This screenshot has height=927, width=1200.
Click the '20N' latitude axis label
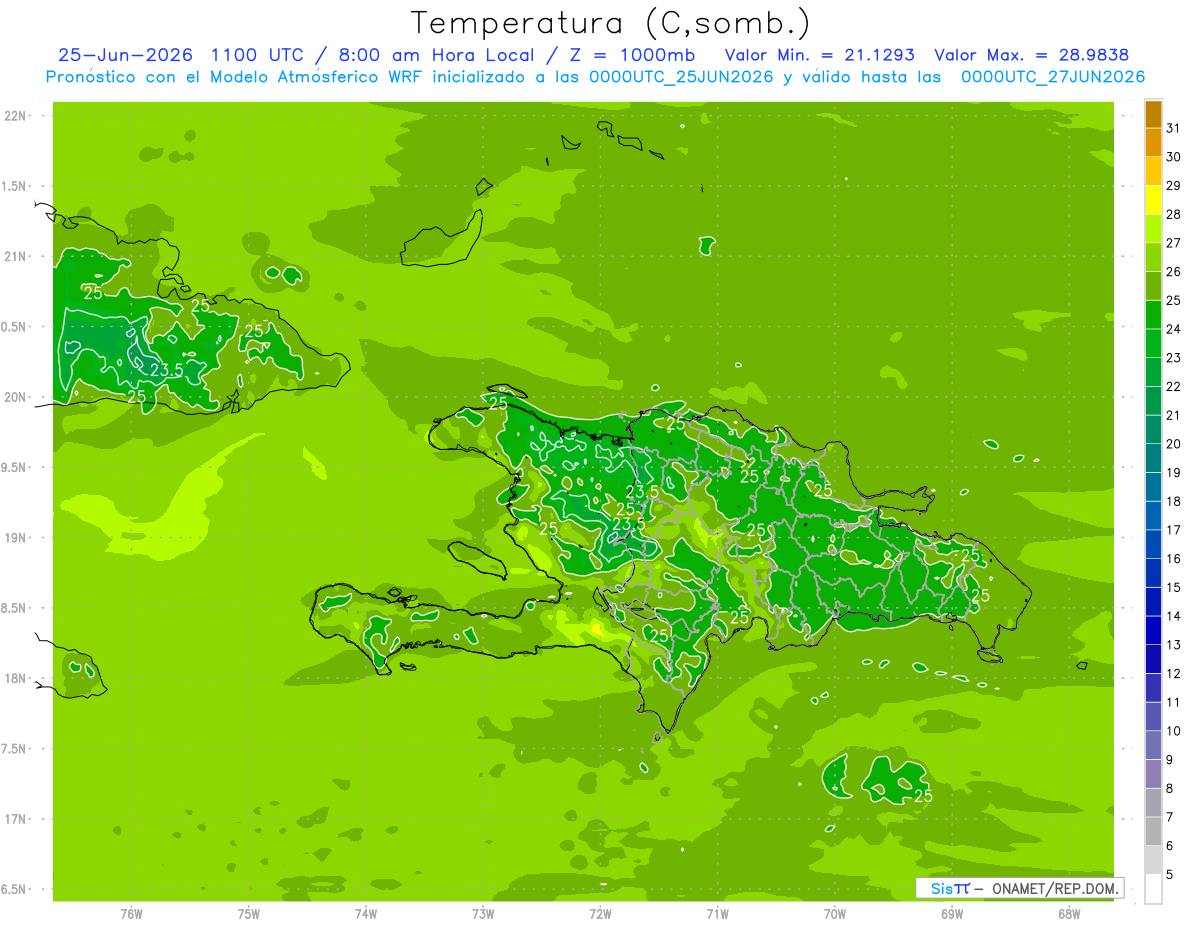point(15,397)
